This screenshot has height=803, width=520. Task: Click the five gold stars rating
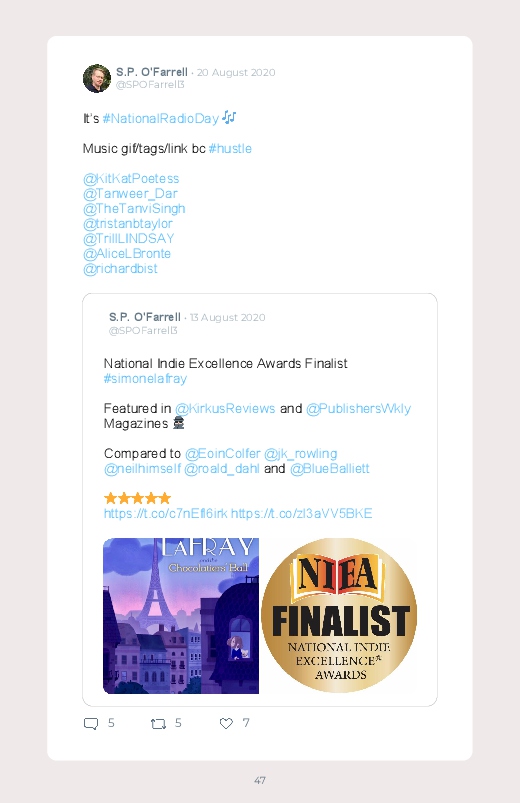click(137, 498)
